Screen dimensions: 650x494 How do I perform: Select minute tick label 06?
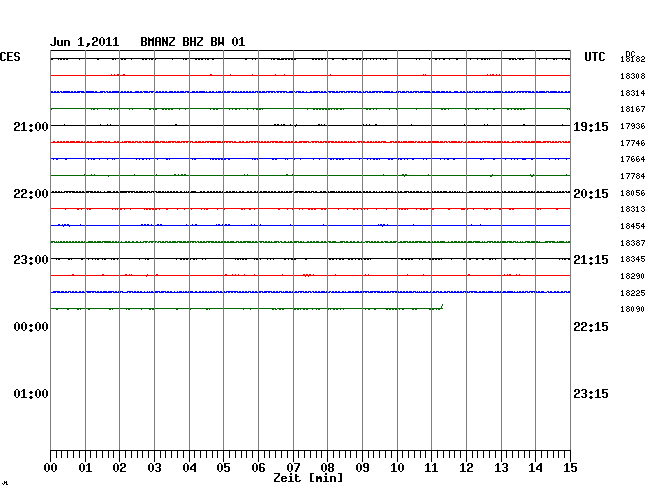258,468
